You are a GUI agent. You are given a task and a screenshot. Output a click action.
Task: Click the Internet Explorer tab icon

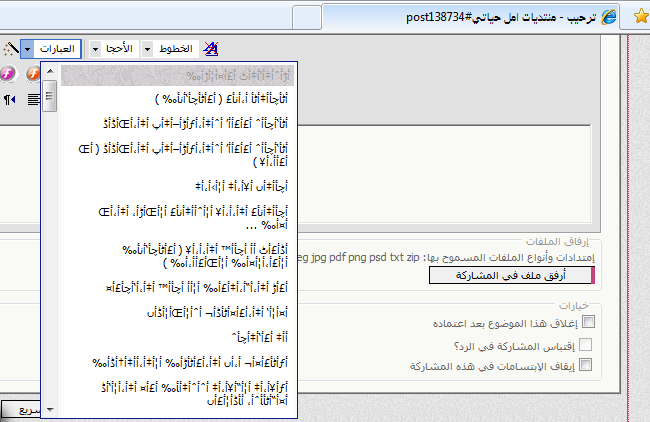tap(606, 17)
